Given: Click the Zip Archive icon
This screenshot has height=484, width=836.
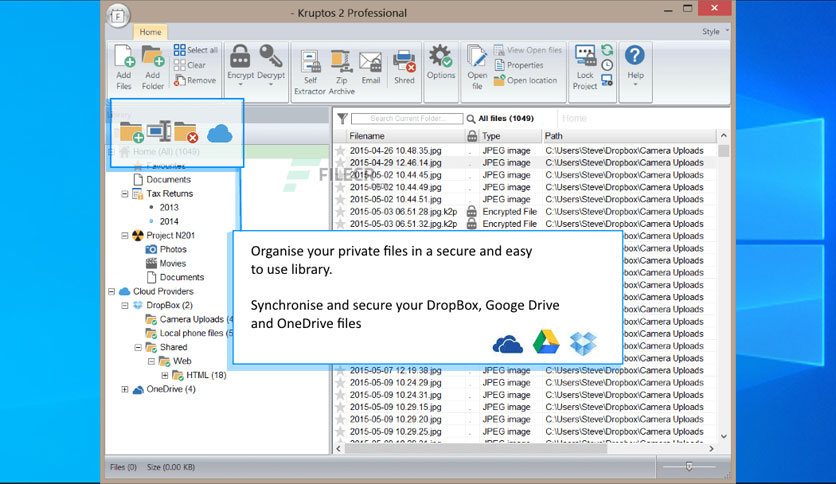Looking at the screenshot, I should coord(341,62).
